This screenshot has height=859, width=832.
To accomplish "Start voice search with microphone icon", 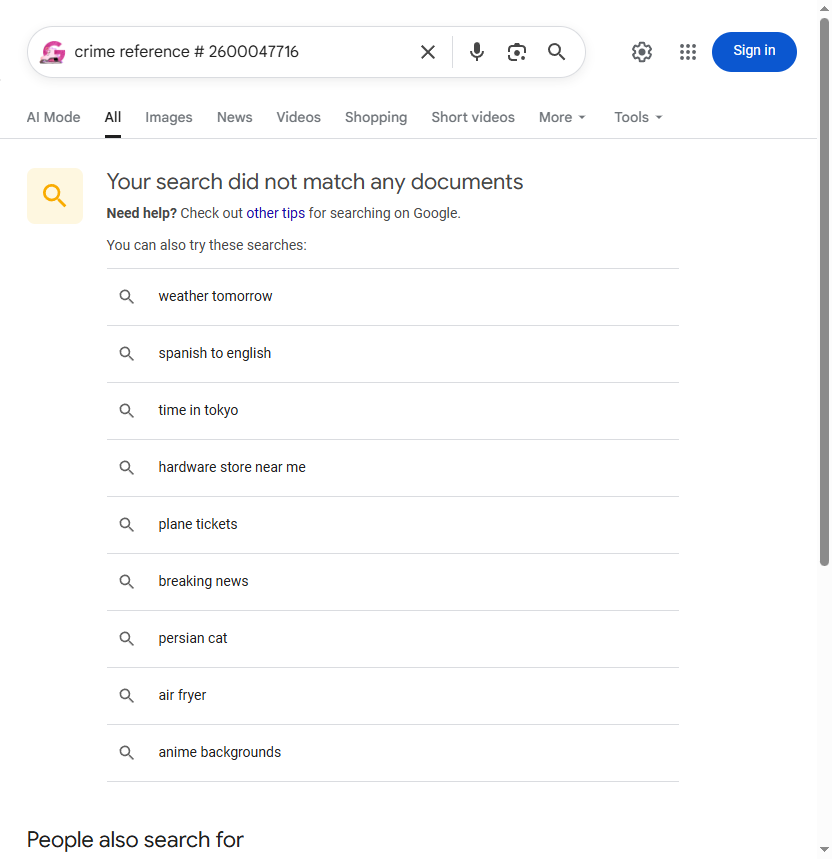I will (477, 52).
